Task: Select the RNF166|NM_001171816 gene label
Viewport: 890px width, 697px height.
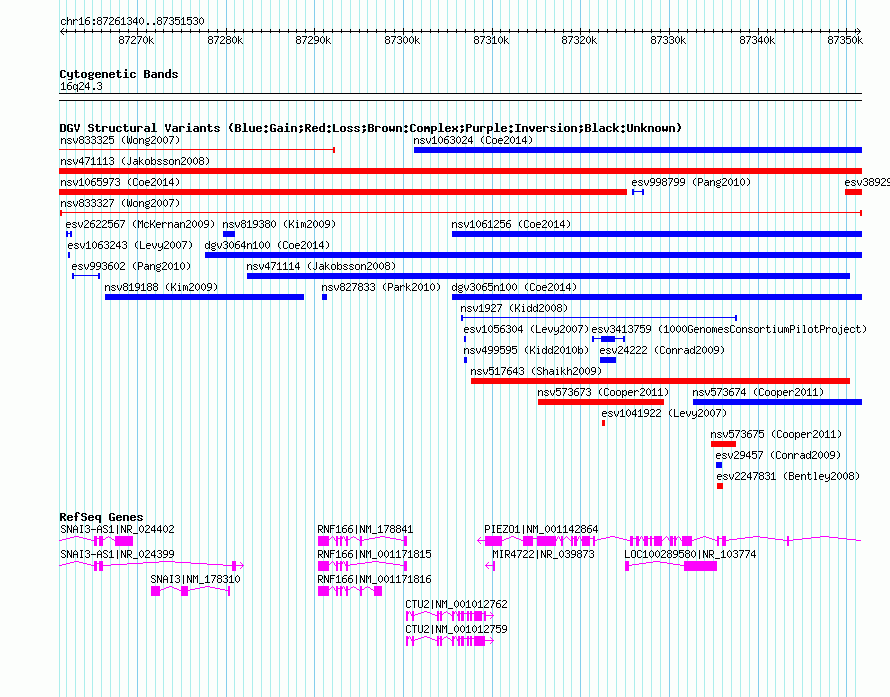Action: [x=374, y=579]
